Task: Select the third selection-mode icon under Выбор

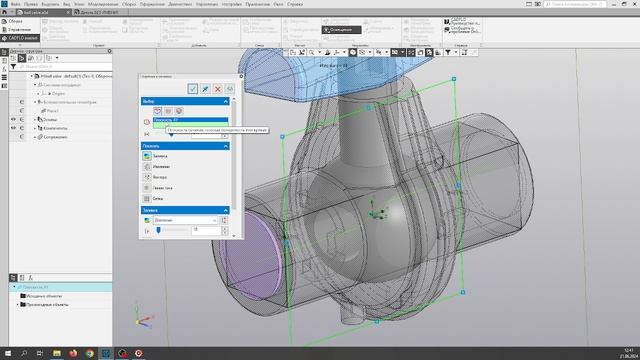Action: pyautogui.click(x=179, y=111)
